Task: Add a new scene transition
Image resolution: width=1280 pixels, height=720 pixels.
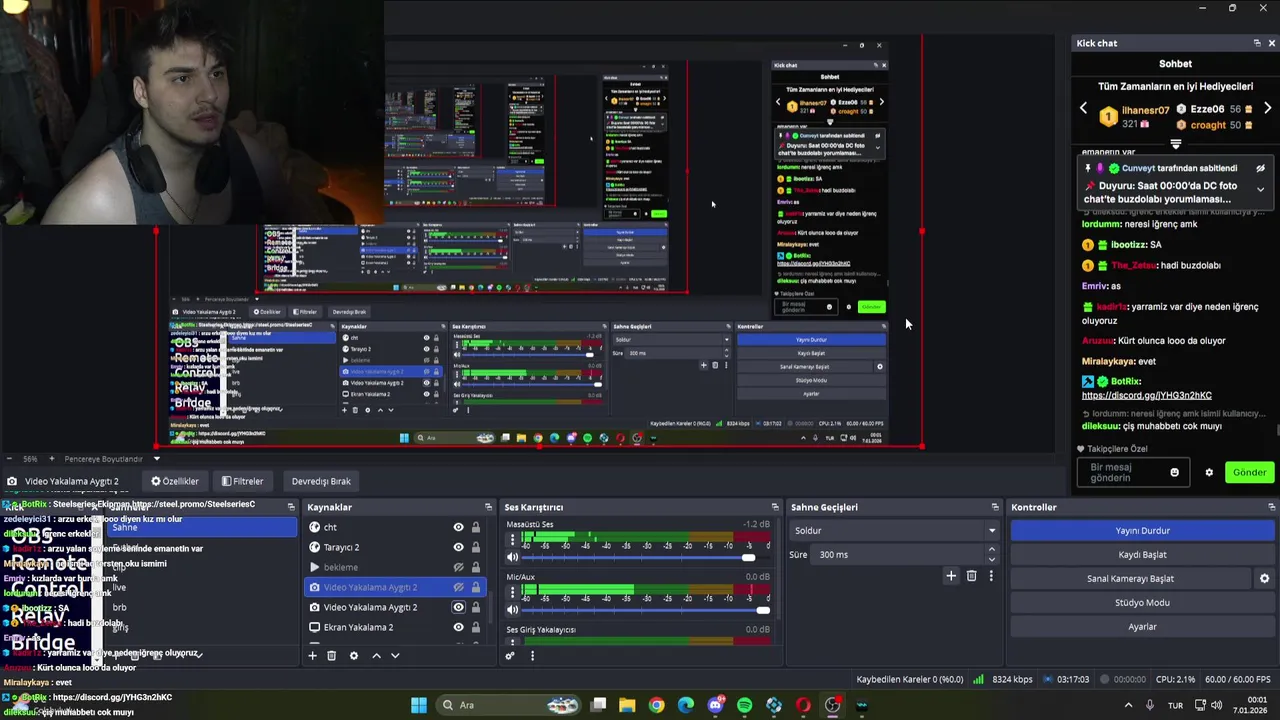Action: point(951,576)
